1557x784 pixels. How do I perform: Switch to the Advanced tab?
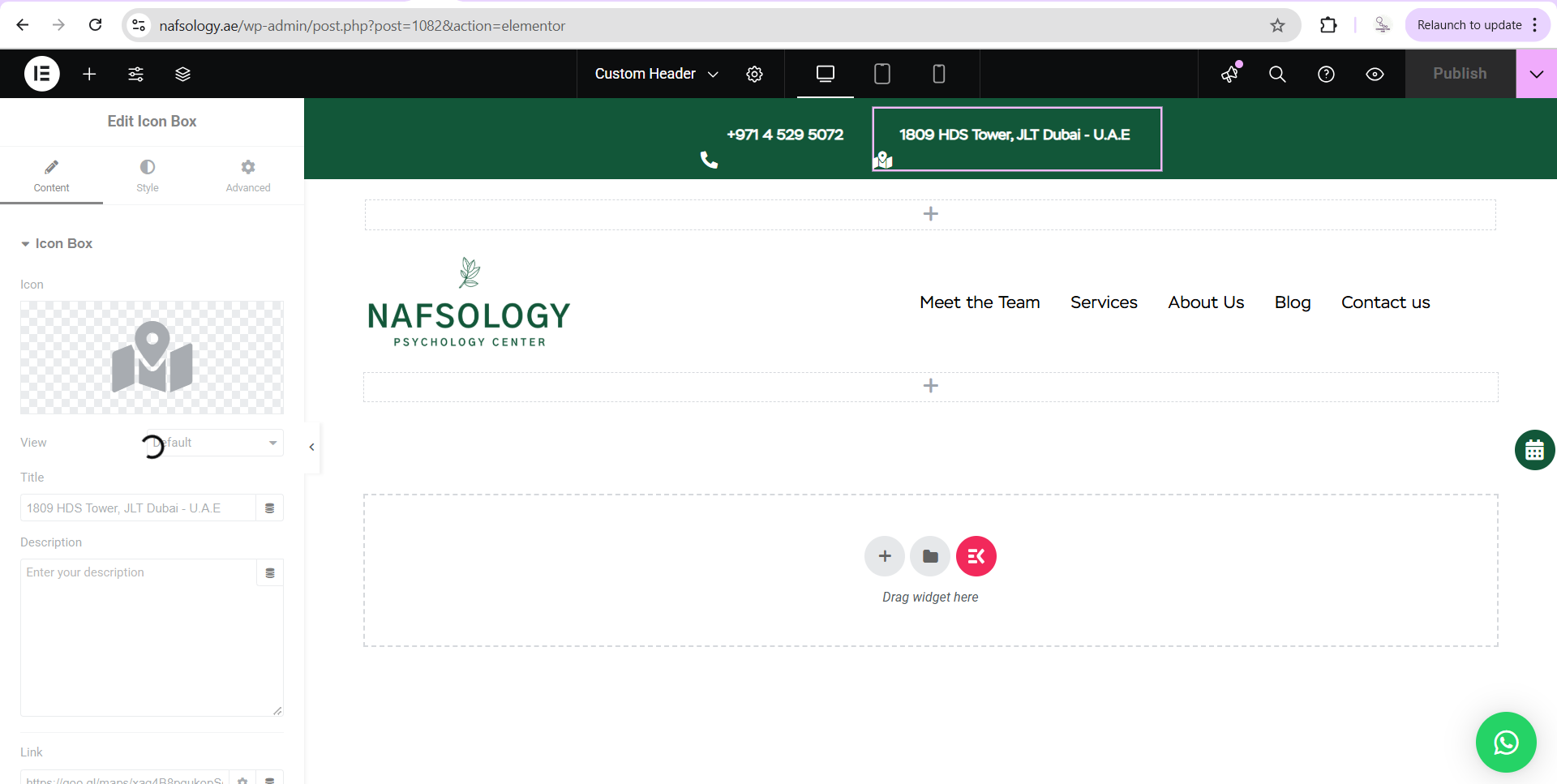(x=248, y=175)
